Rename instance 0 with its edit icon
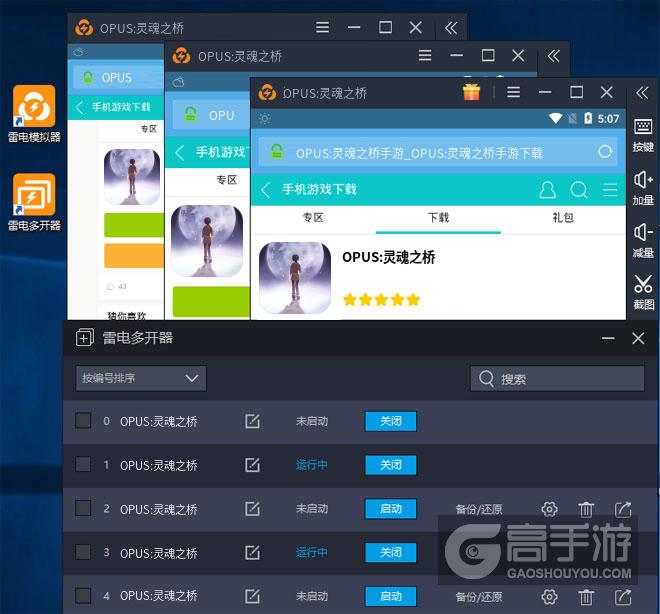Viewport: 660px width, 614px height. point(252,421)
